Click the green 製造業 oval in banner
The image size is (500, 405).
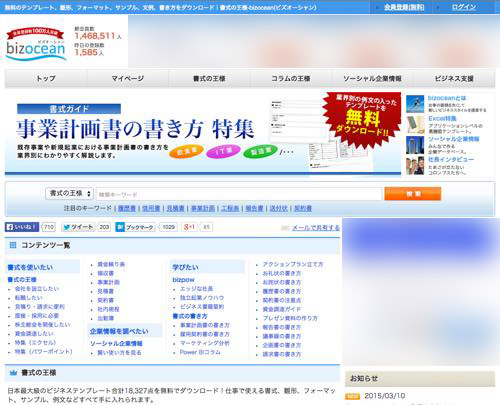pos(260,152)
